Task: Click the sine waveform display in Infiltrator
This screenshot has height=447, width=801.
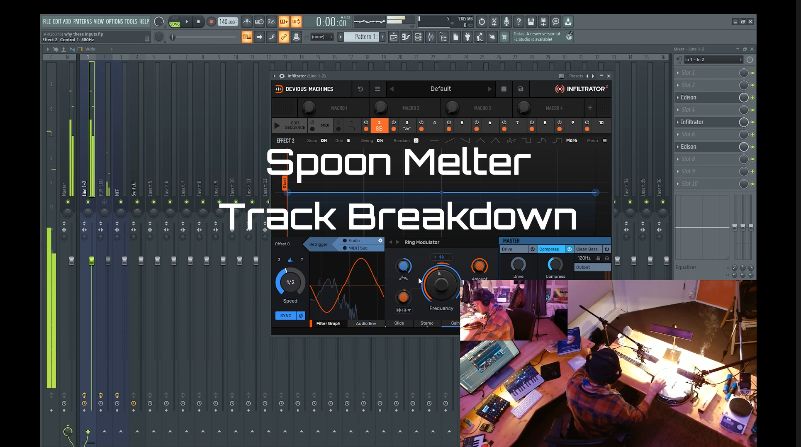Action: (x=347, y=286)
